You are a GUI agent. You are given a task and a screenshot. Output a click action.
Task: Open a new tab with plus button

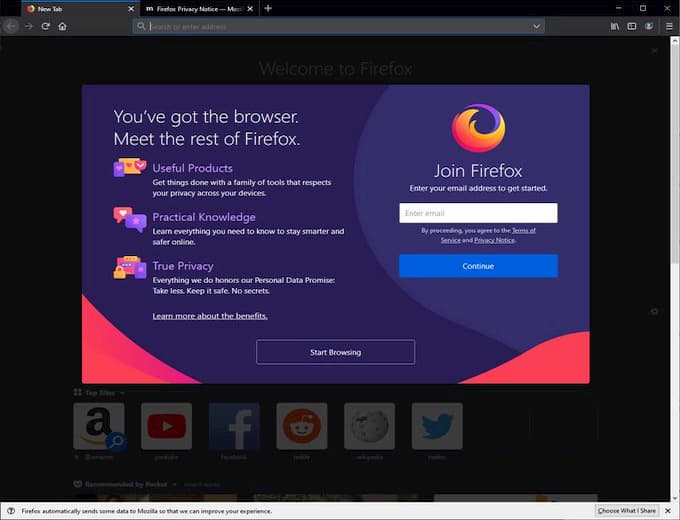[268, 8]
